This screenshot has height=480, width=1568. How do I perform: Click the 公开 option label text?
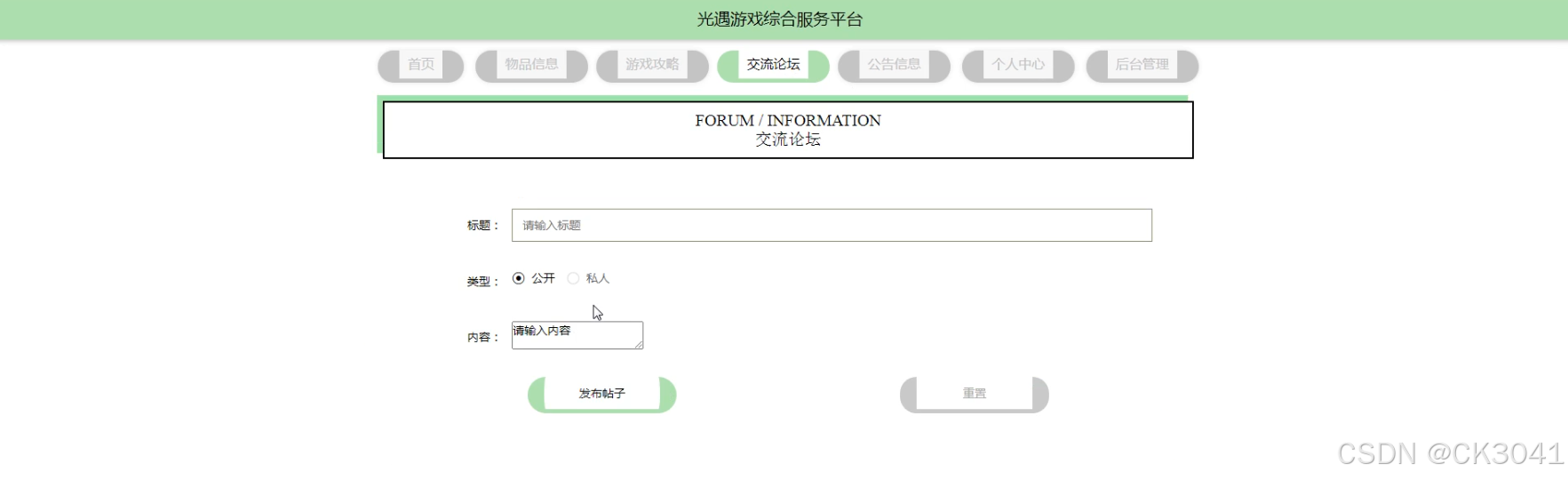pos(543,278)
